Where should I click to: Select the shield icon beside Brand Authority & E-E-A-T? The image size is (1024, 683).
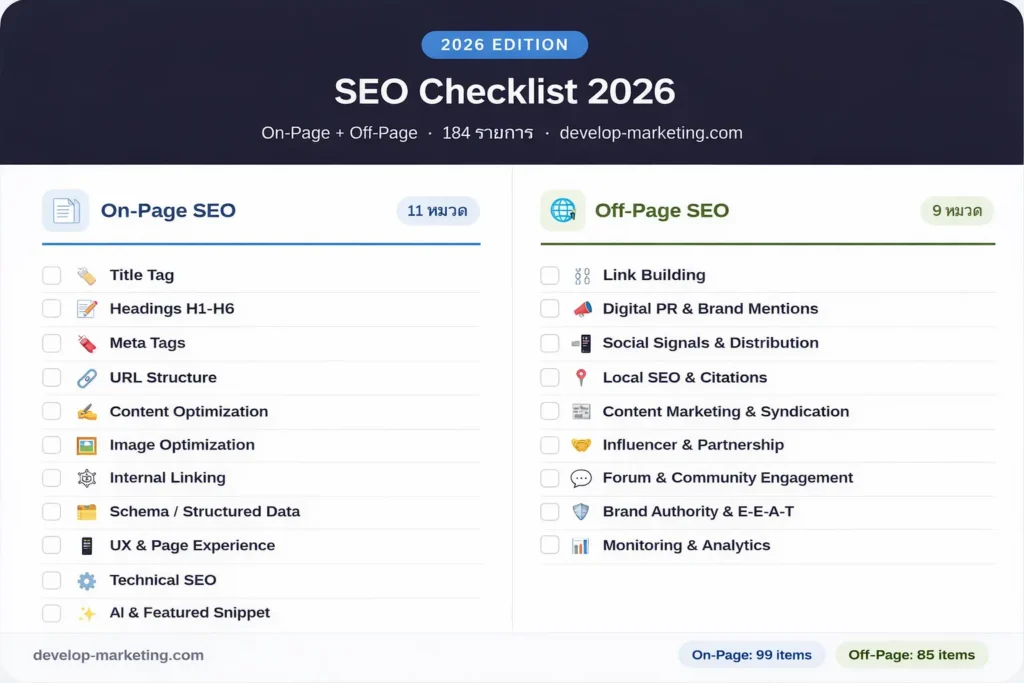(x=581, y=511)
